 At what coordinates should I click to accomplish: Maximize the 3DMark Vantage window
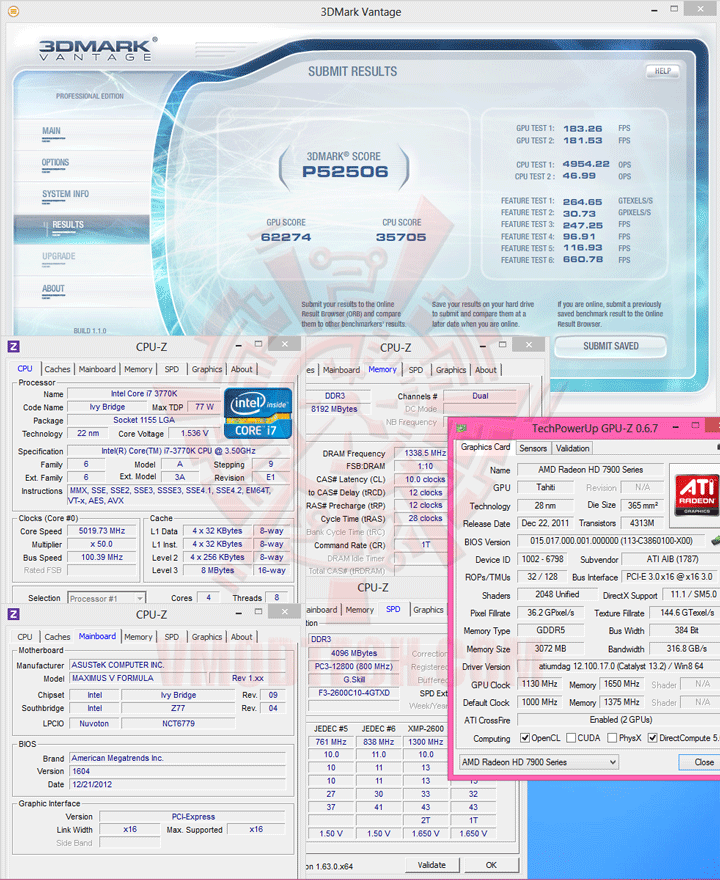[x=674, y=9]
